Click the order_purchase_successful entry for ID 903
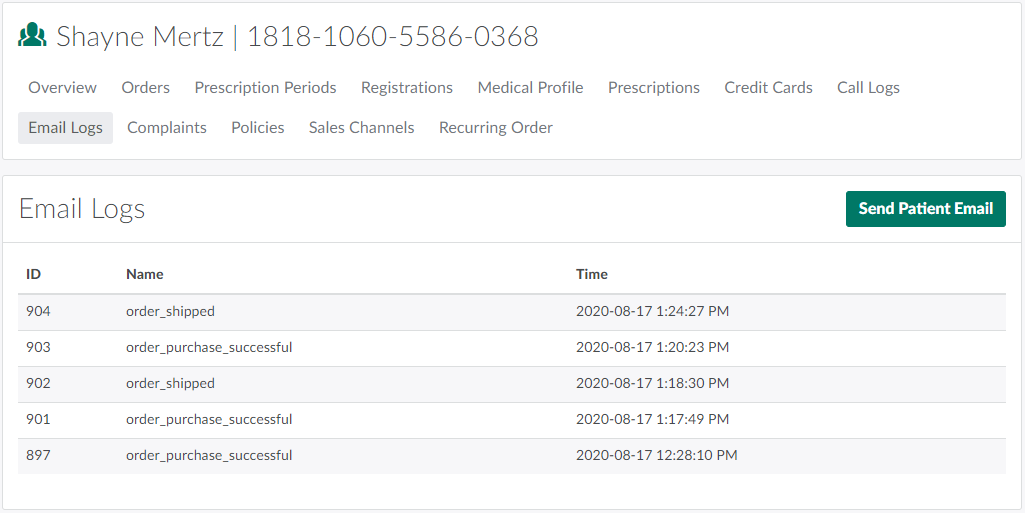 coord(209,348)
